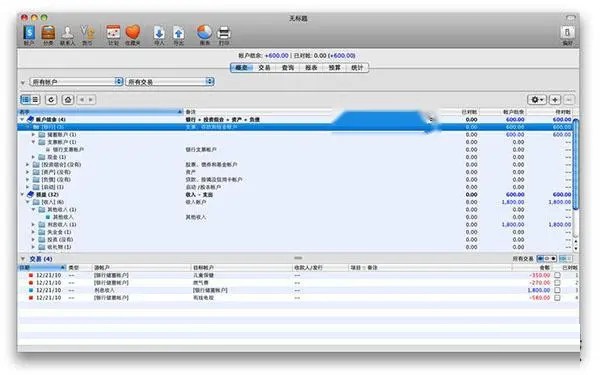
Task: Click the green icon beside 其他收入 leaf row
Action: point(48,217)
